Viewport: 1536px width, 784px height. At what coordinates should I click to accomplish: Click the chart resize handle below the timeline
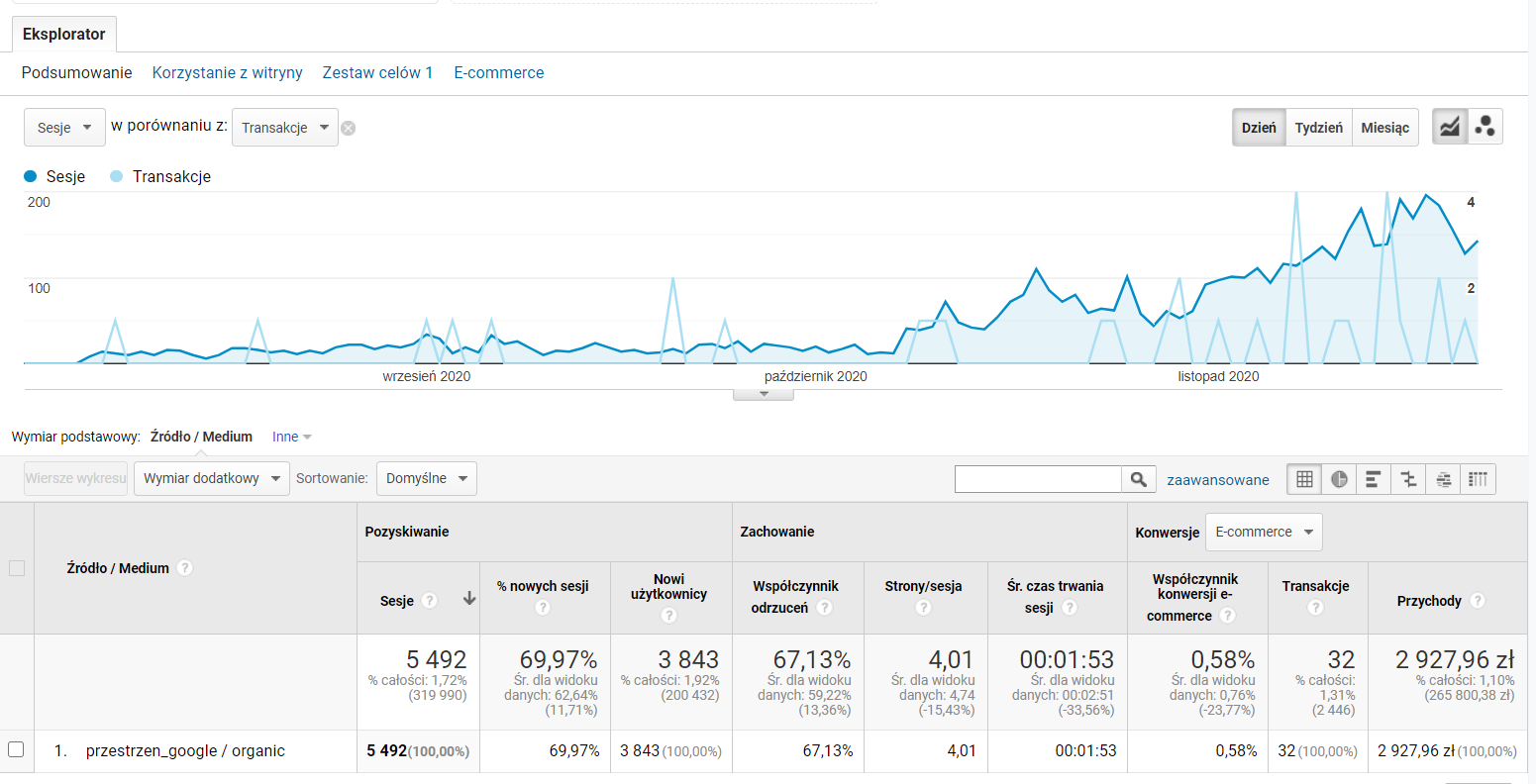[763, 394]
